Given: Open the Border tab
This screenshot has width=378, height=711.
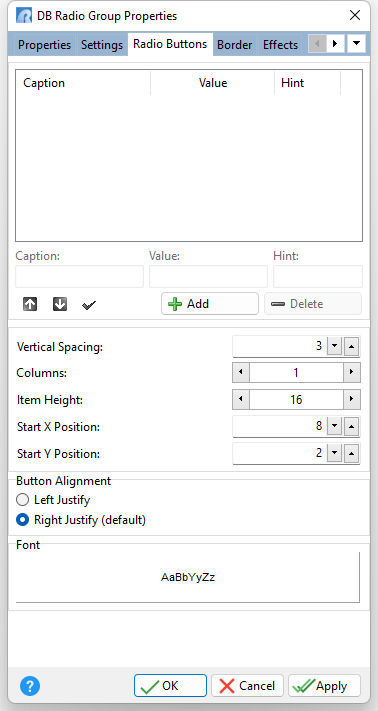Looking at the screenshot, I should (234, 45).
